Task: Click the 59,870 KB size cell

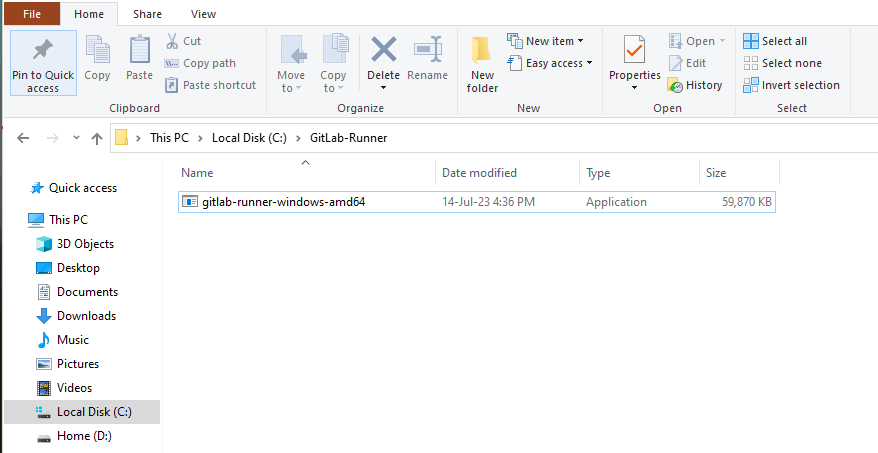Action: point(747,202)
